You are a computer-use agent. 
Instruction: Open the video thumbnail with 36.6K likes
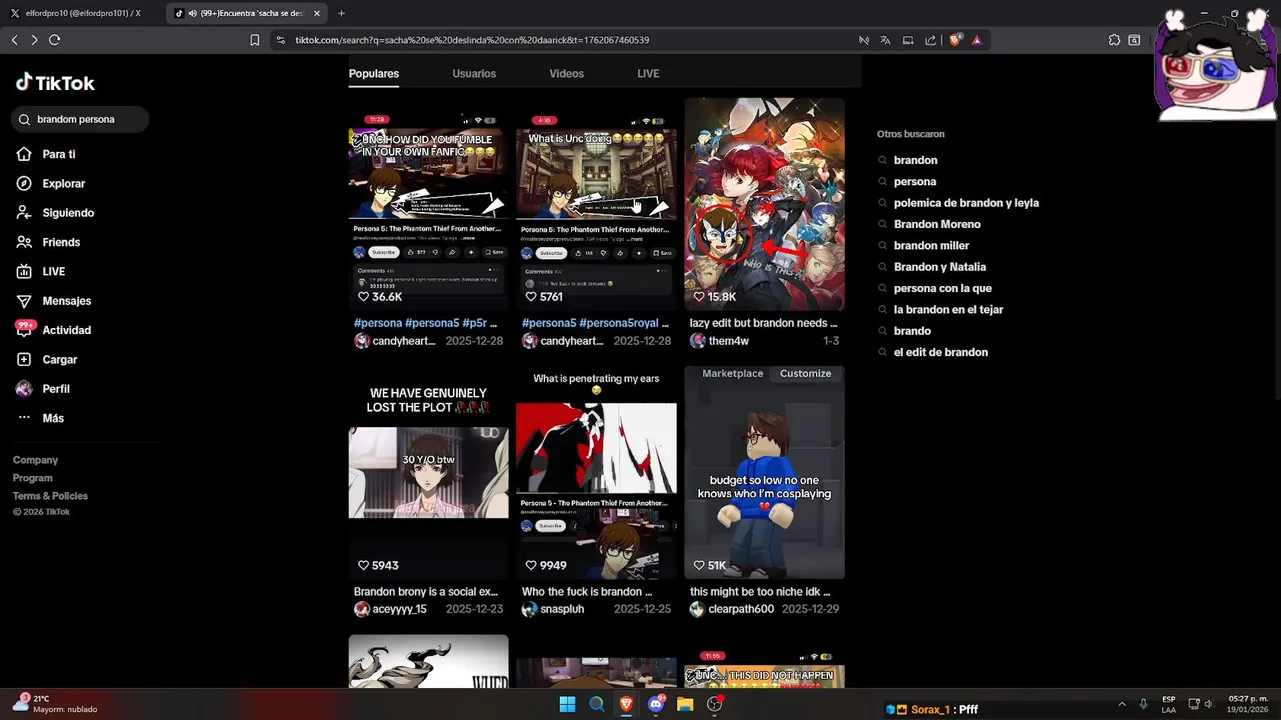(428, 204)
